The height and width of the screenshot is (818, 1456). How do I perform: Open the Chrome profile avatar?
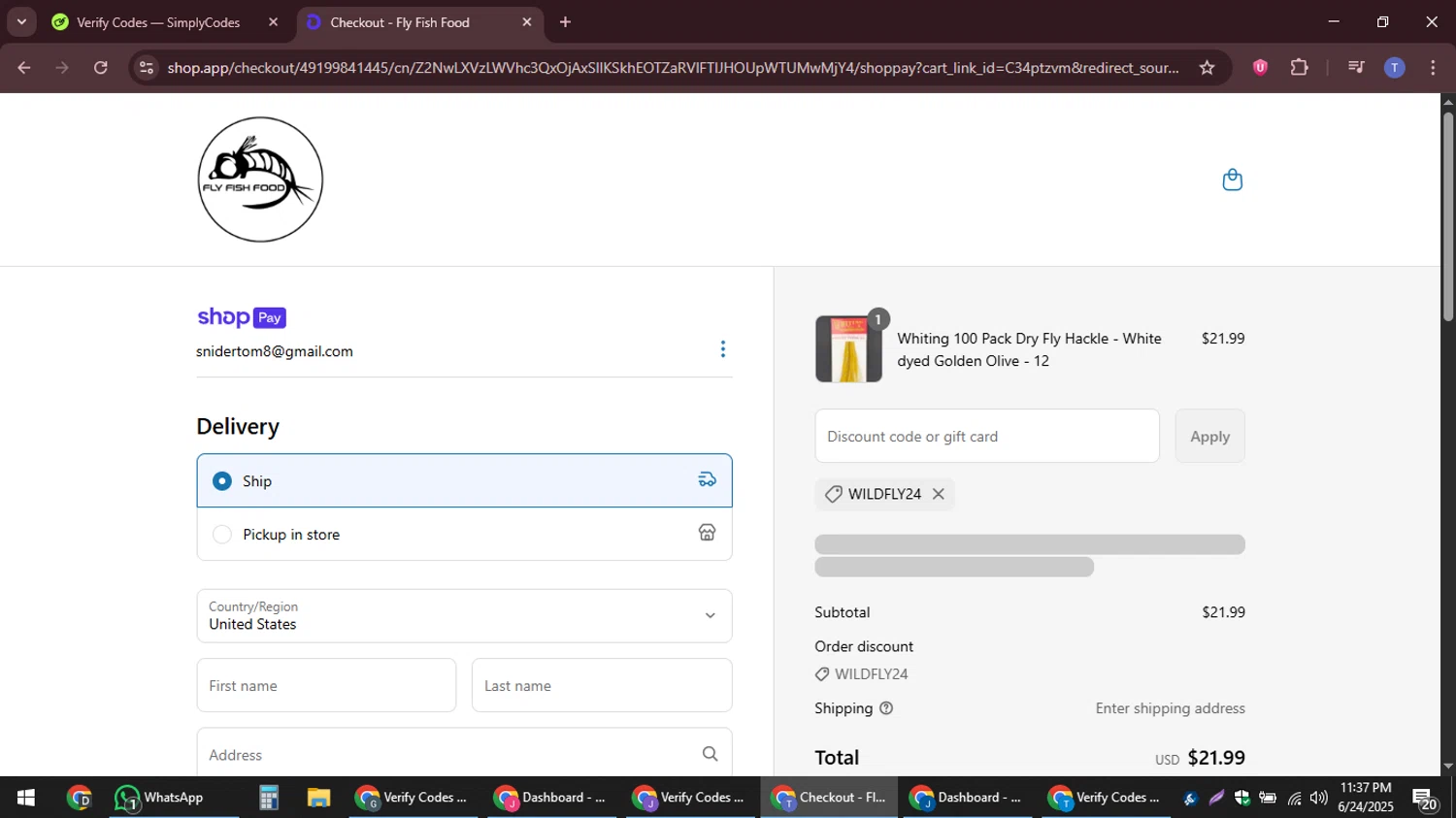1394,67
